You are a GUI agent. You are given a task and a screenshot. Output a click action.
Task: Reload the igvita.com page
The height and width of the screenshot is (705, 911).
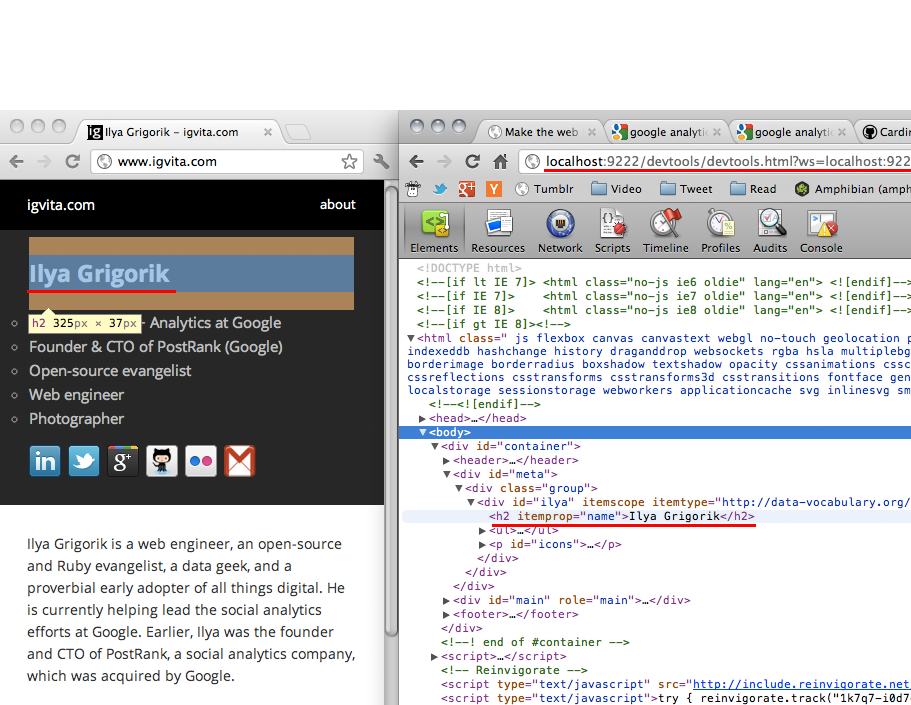(72, 162)
